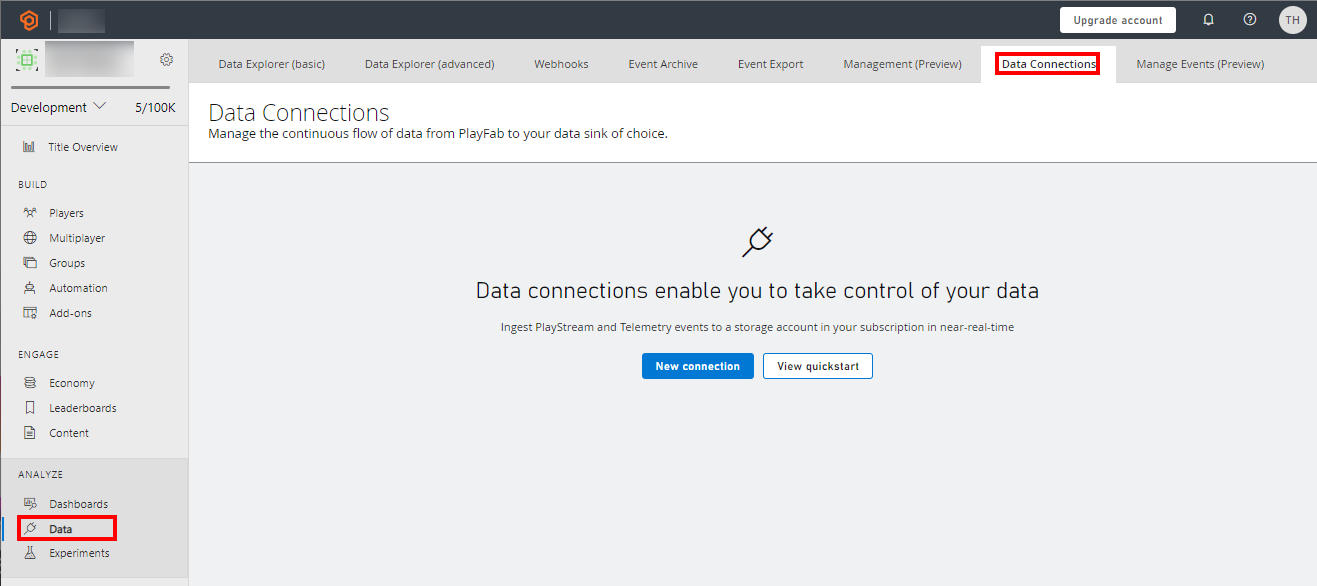Switch to Data Explorer (basic) tab
1317x586 pixels.
point(271,64)
